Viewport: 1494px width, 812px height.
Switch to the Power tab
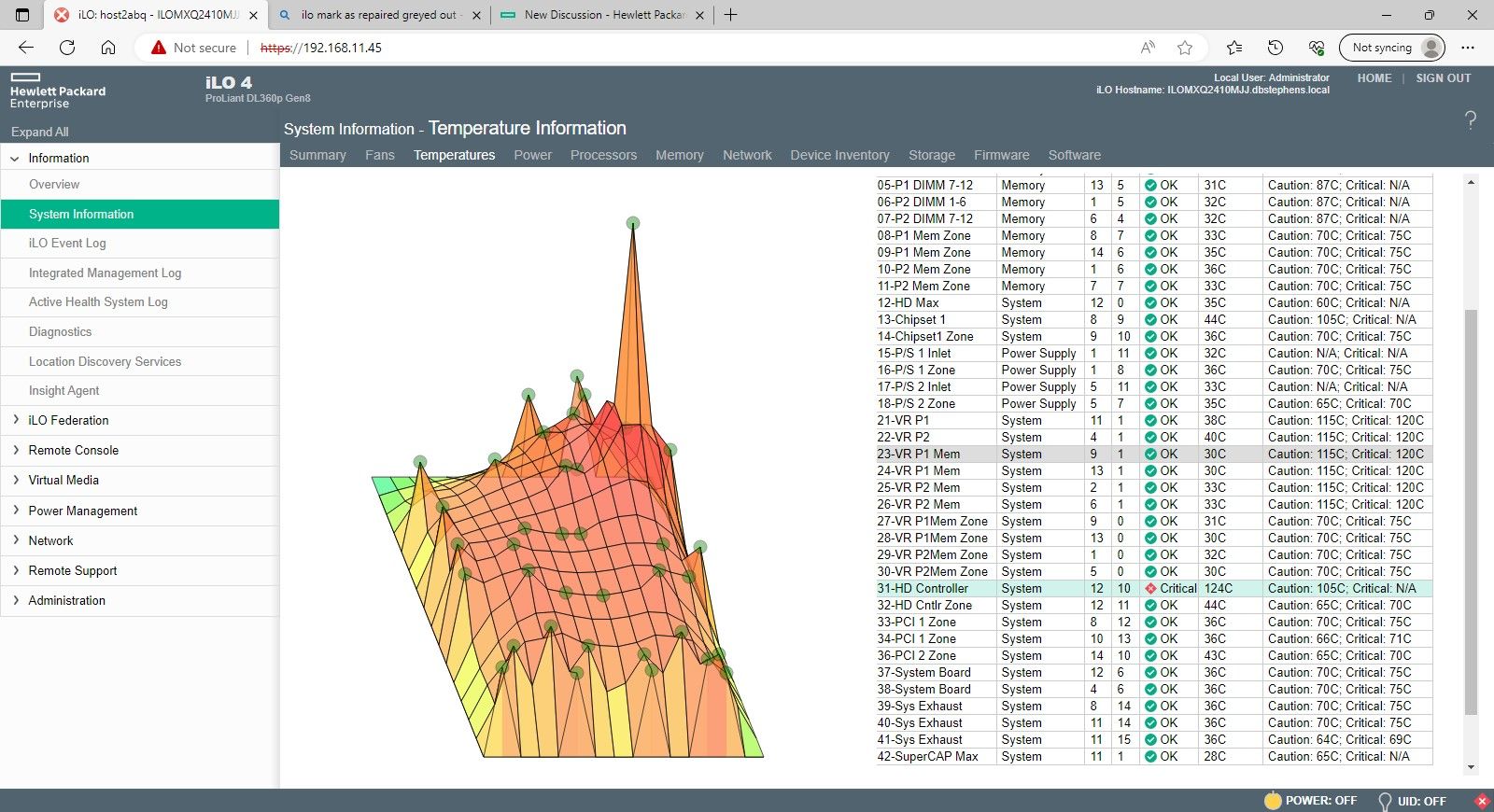click(x=532, y=155)
